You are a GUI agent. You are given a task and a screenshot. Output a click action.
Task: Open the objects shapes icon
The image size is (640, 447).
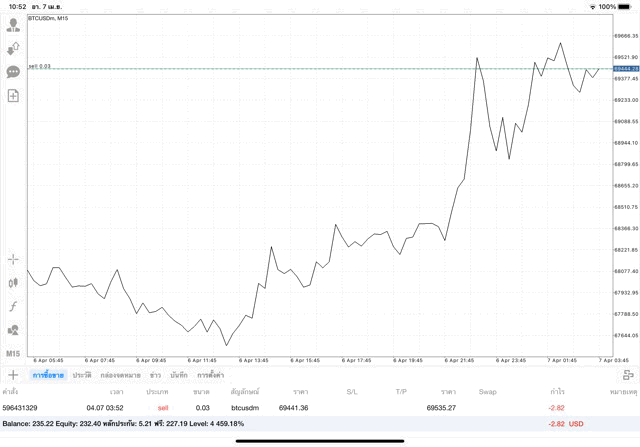[x=13, y=329]
